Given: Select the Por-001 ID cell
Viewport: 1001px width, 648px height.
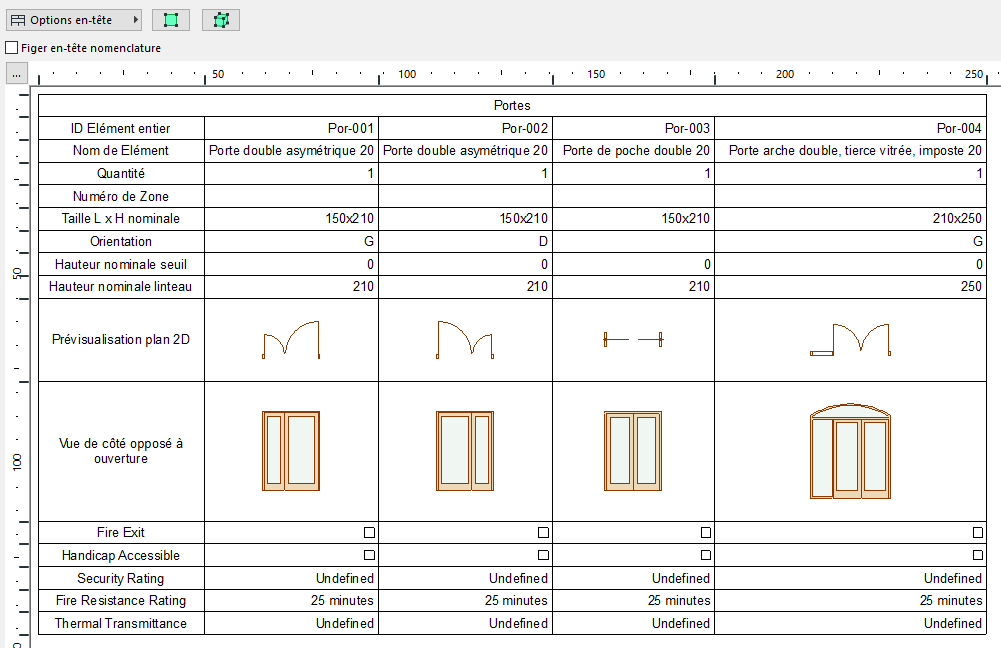Looking at the screenshot, I should click(291, 128).
